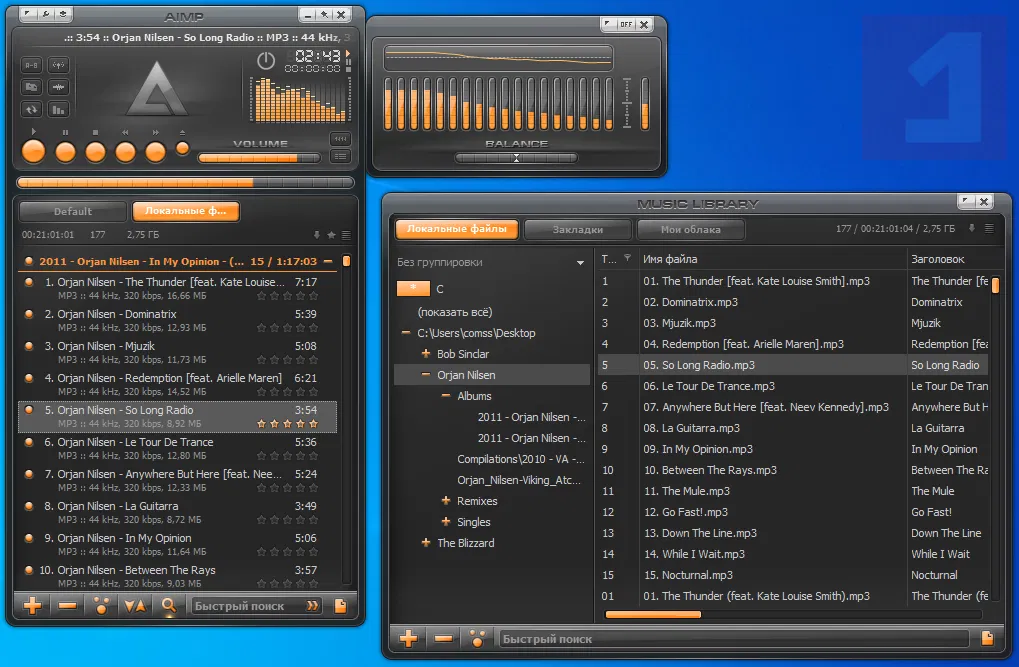Screen dimensions: 1019x667
Task: Open Music Library misc dots icon
Action: tap(478, 638)
